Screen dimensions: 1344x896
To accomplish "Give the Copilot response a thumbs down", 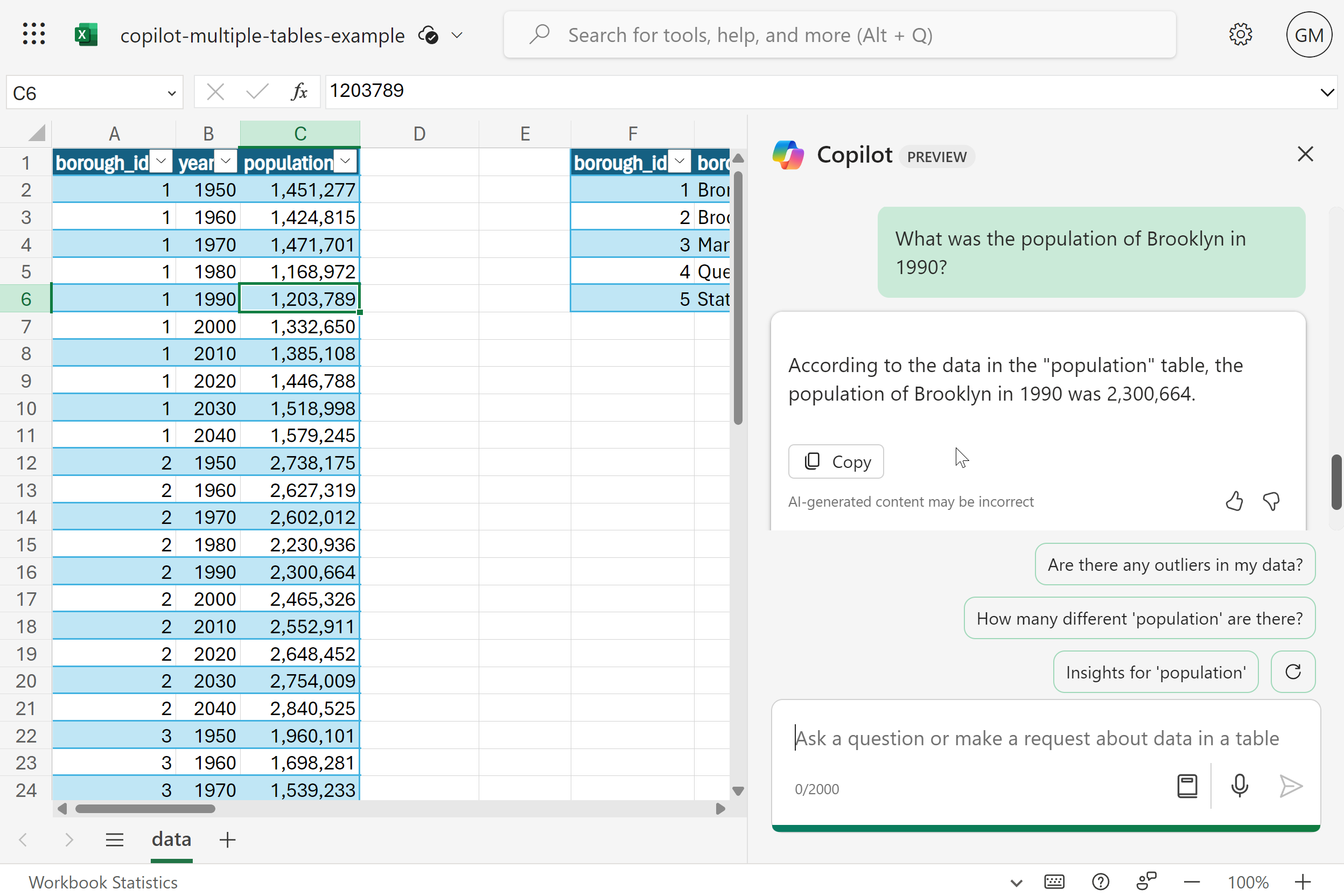I will click(1271, 501).
